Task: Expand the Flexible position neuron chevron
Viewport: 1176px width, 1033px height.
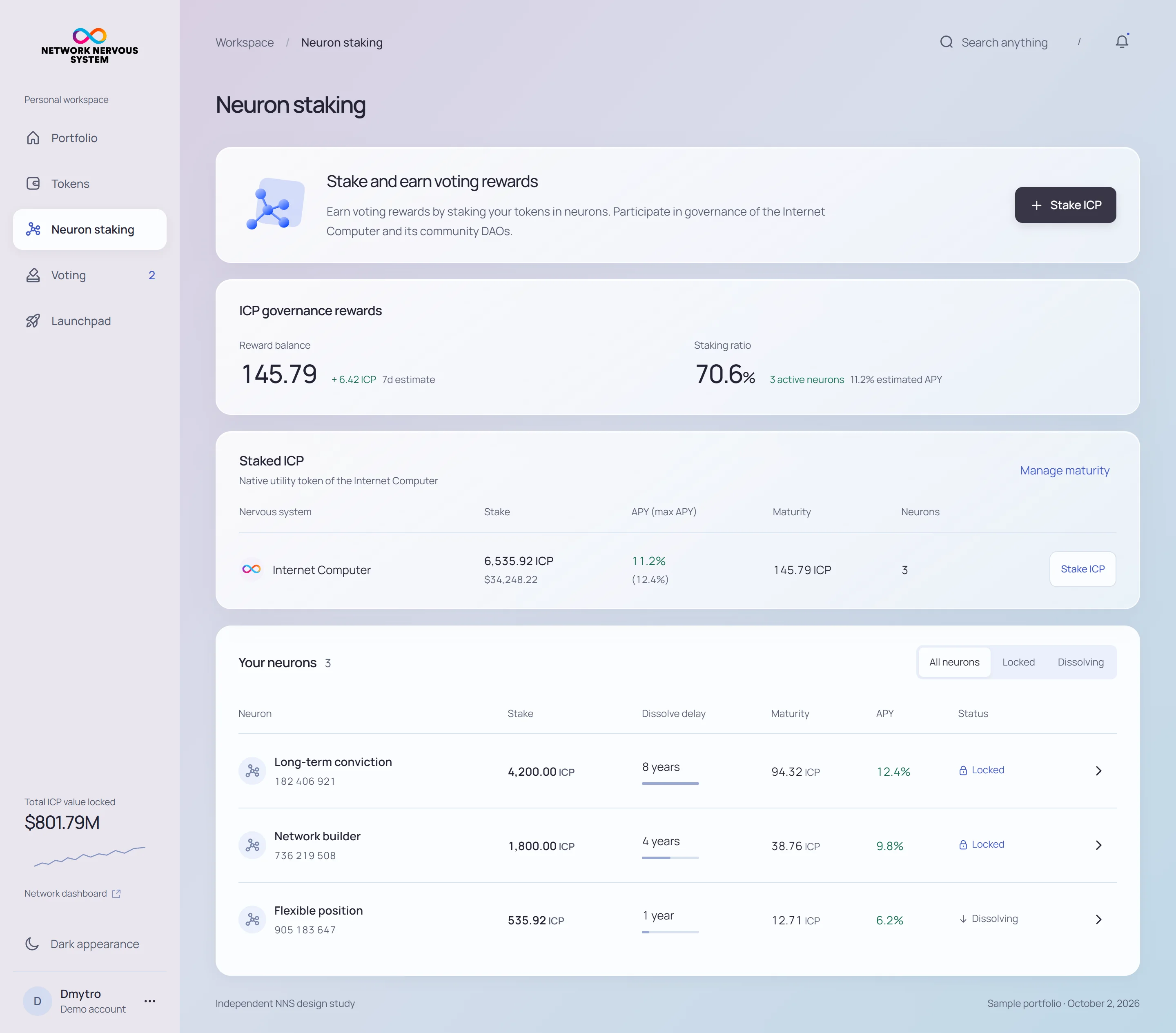Action: click(x=1098, y=919)
